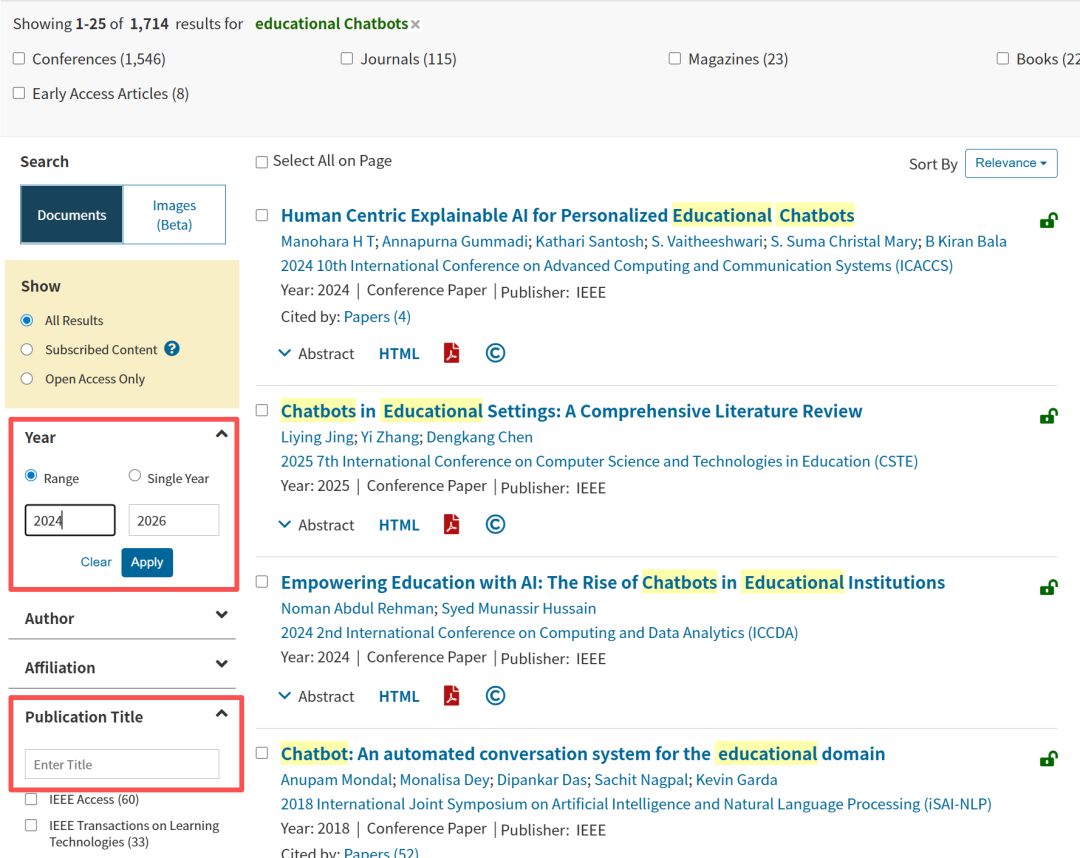The image size is (1080, 858).
Task: Click the Apply button for year range
Action: click(x=147, y=562)
